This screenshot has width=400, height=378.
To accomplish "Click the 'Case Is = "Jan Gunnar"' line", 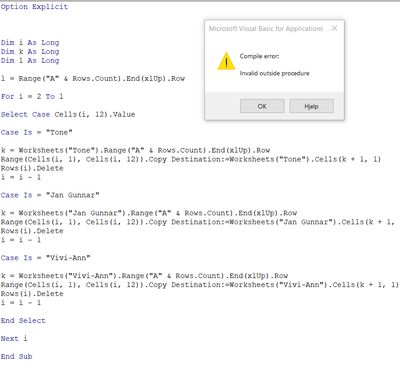I will click(50, 195).
